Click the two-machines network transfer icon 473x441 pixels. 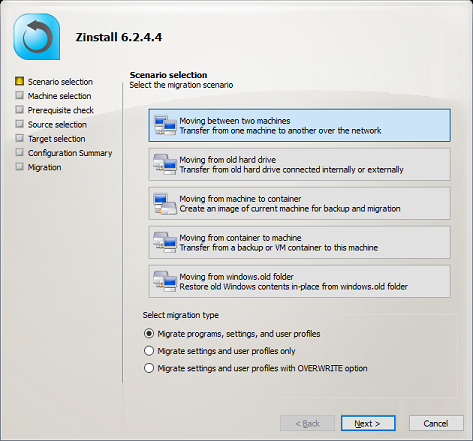point(165,125)
